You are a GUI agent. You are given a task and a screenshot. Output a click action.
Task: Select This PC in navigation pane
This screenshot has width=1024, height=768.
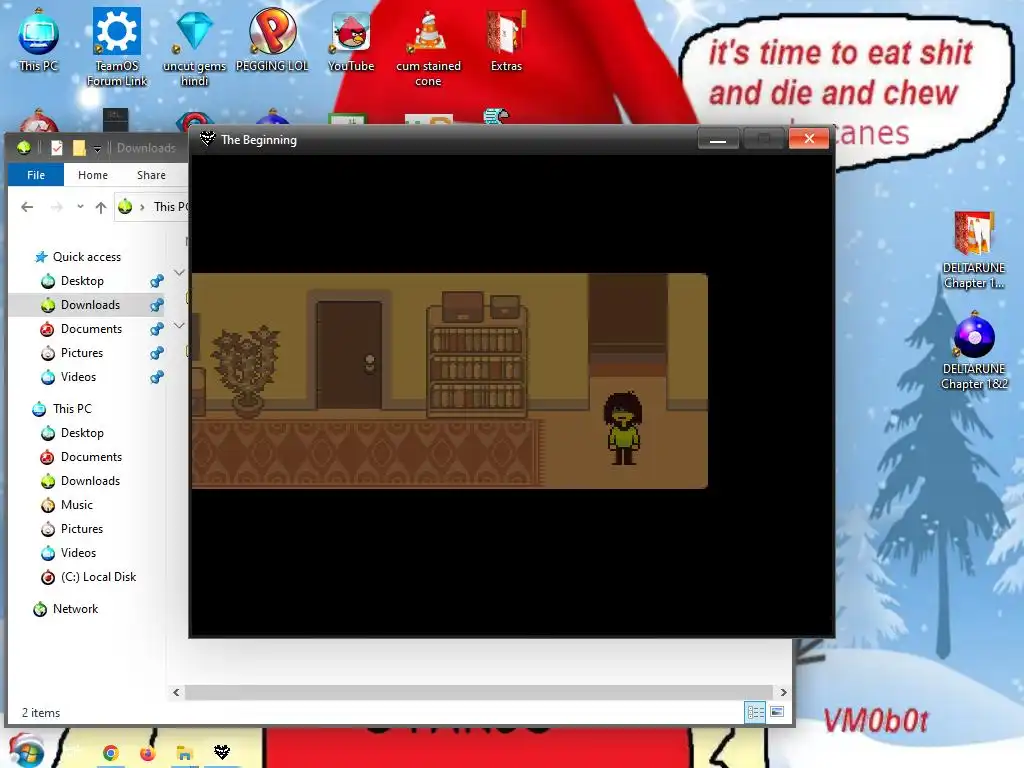63,409
